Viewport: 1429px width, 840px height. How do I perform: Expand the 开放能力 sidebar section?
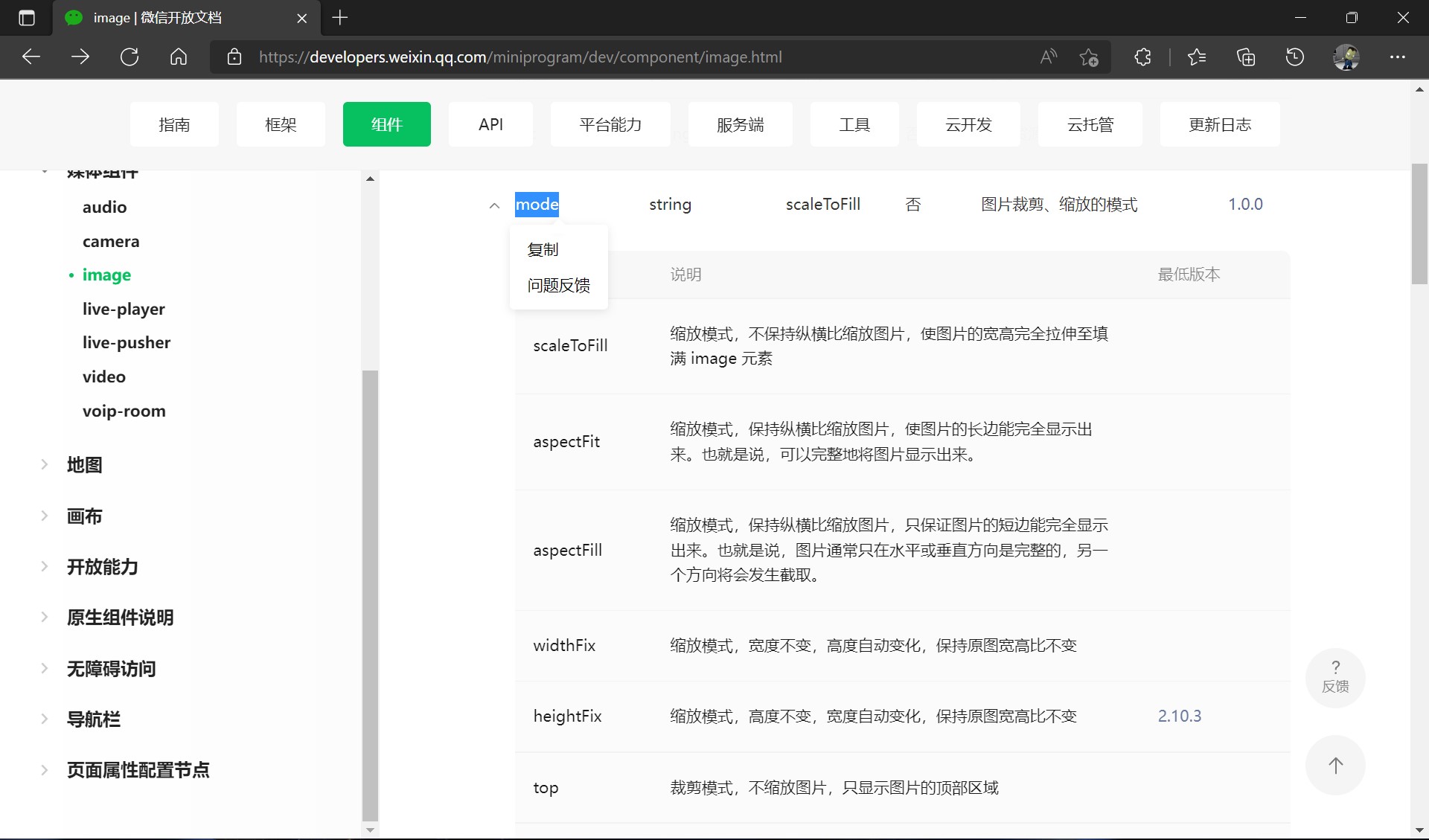(45, 567)
